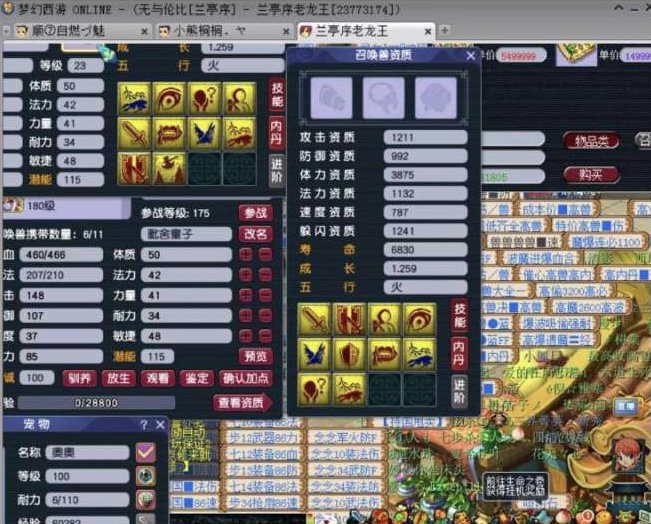Click the question-mark head skill in 召唤兽资质 dialog
The image size is (651, 524).
coord(314,389)
